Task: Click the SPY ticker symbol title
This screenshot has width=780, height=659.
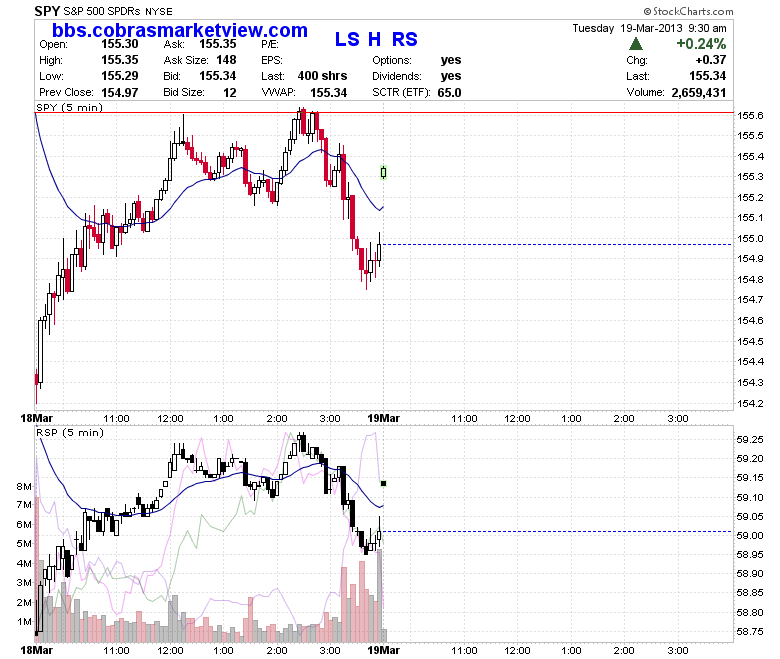Action: 47,11
